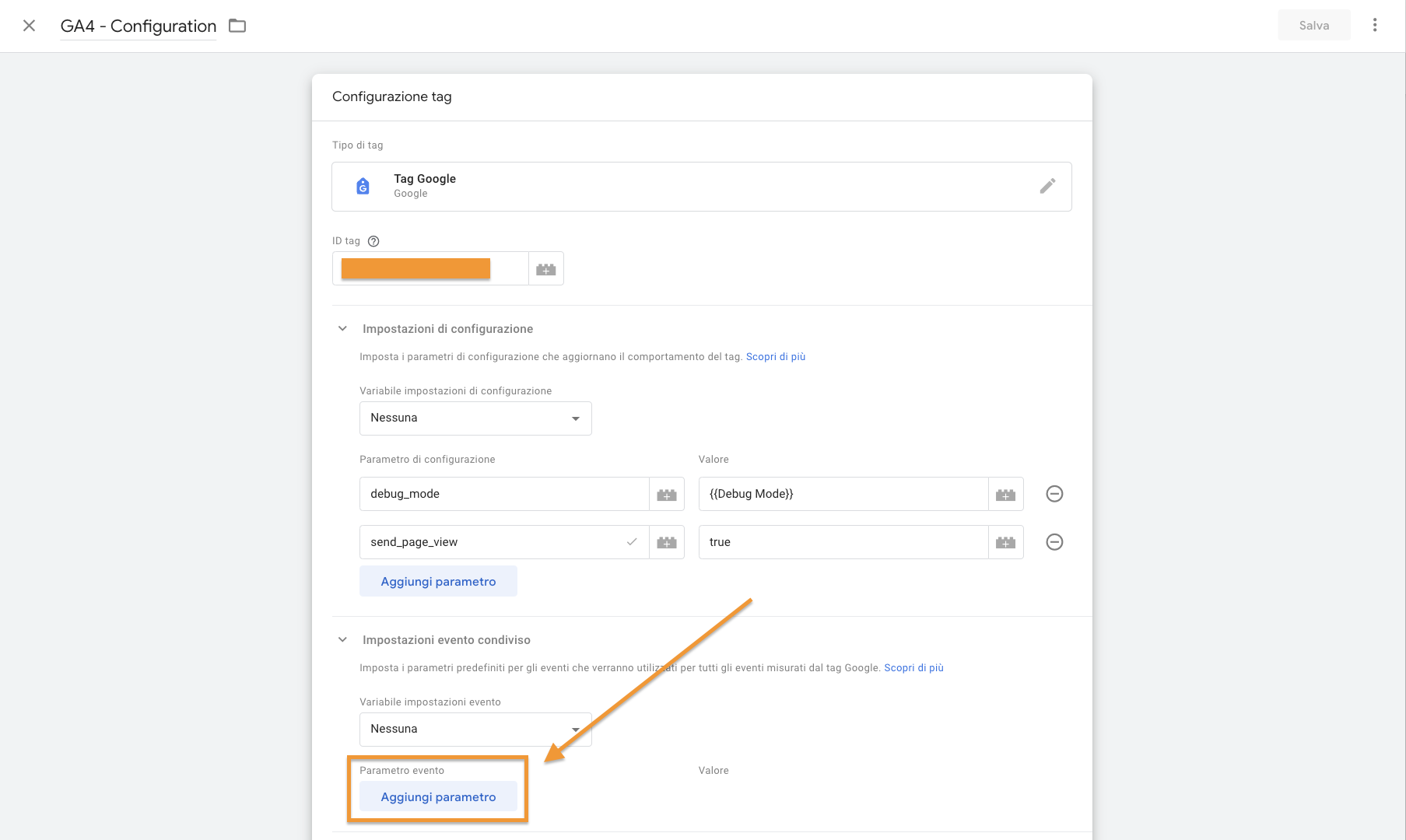Add an event parameter with Aggiungi parametro
Image resolution: width=1406 pixels, height=840 pixels.
(438, 797)
